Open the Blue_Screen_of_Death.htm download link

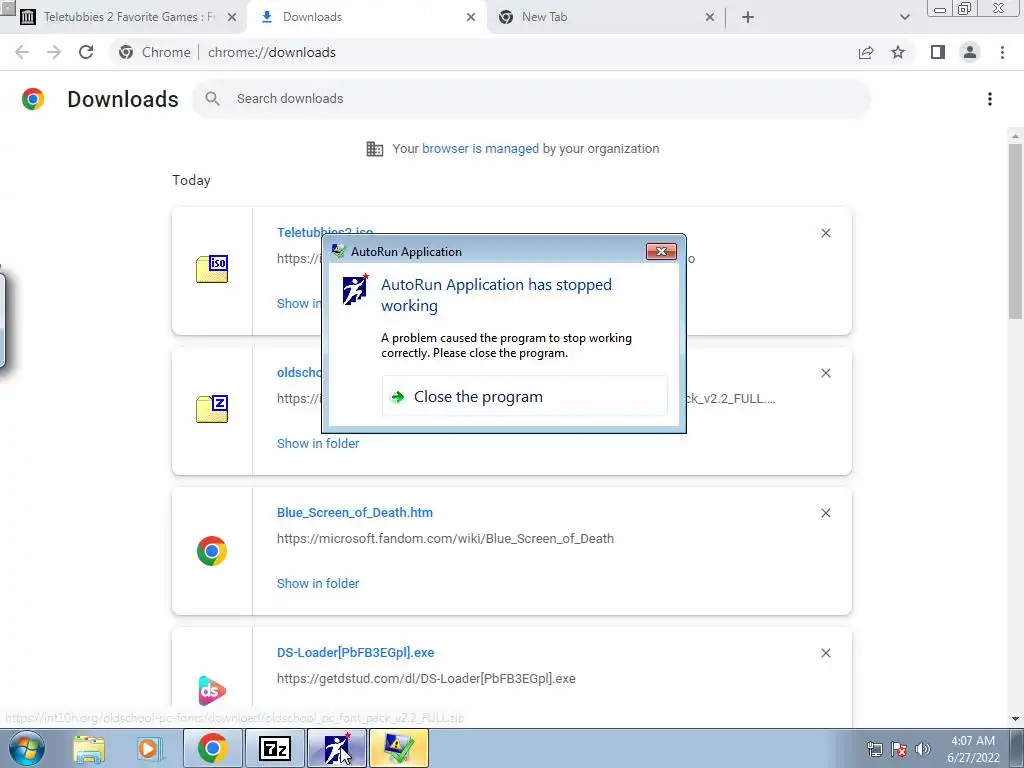pyautogui.click(x=355, y=513)
